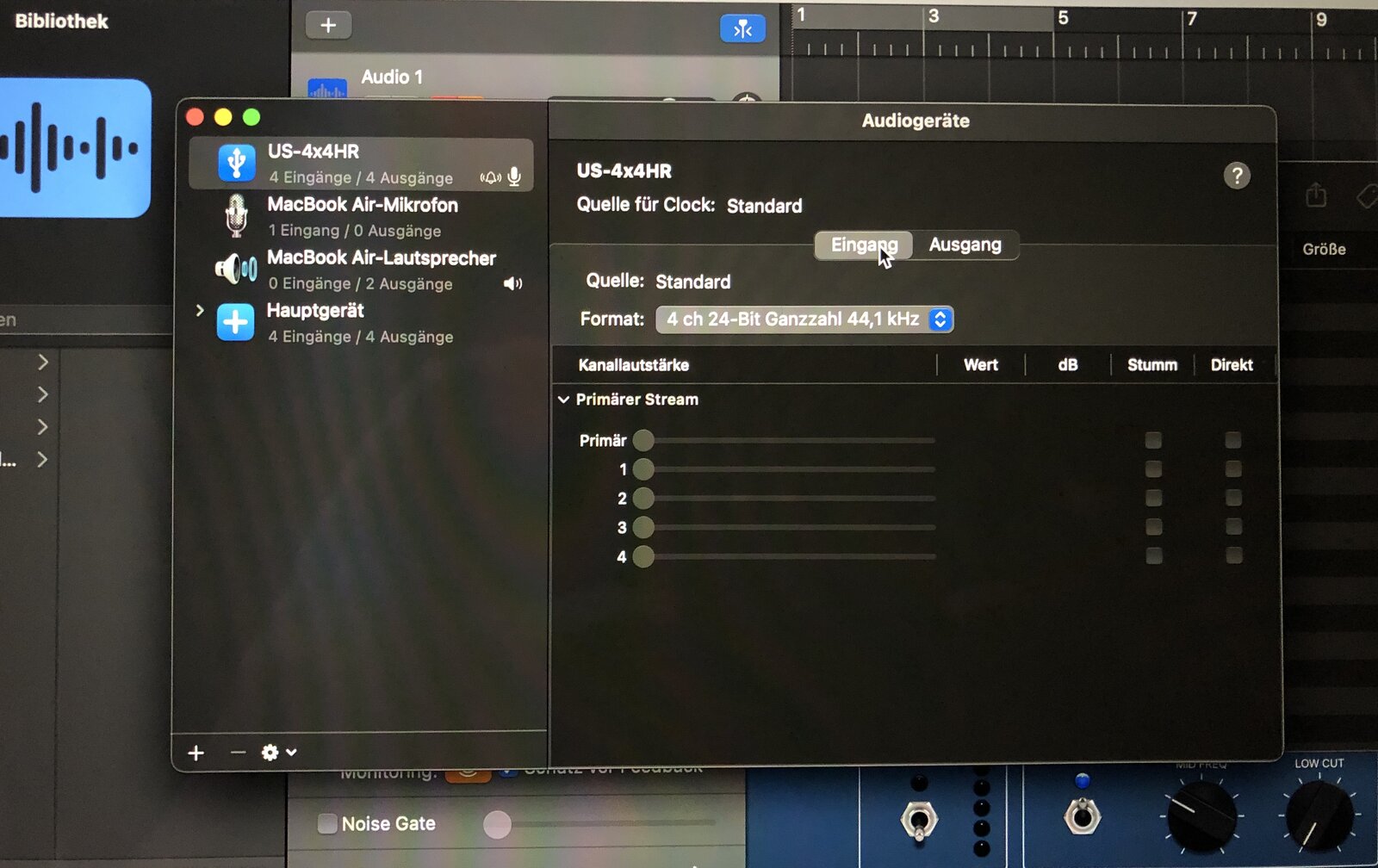Click the Hauptgerät plus device icon
This screenshot has width=1378, height=868.
click(235, 322)
